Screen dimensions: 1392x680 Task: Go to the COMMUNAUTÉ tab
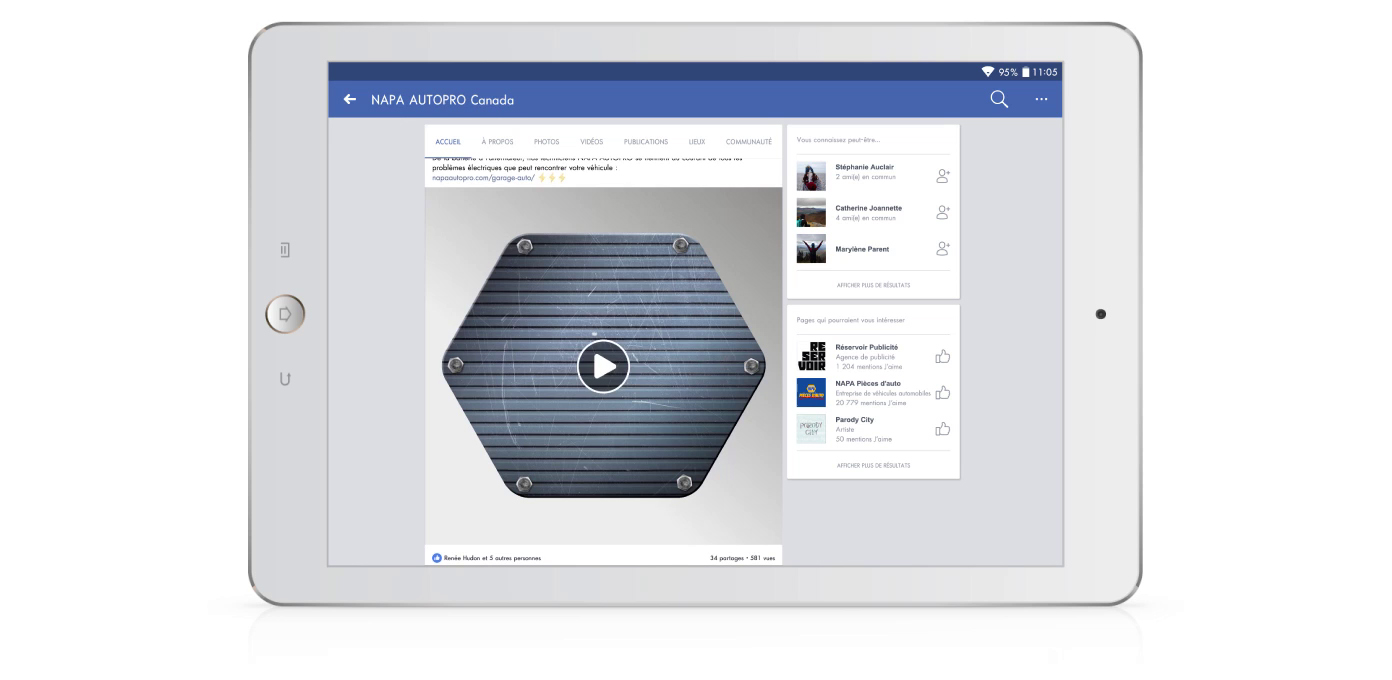pos(748,142)
